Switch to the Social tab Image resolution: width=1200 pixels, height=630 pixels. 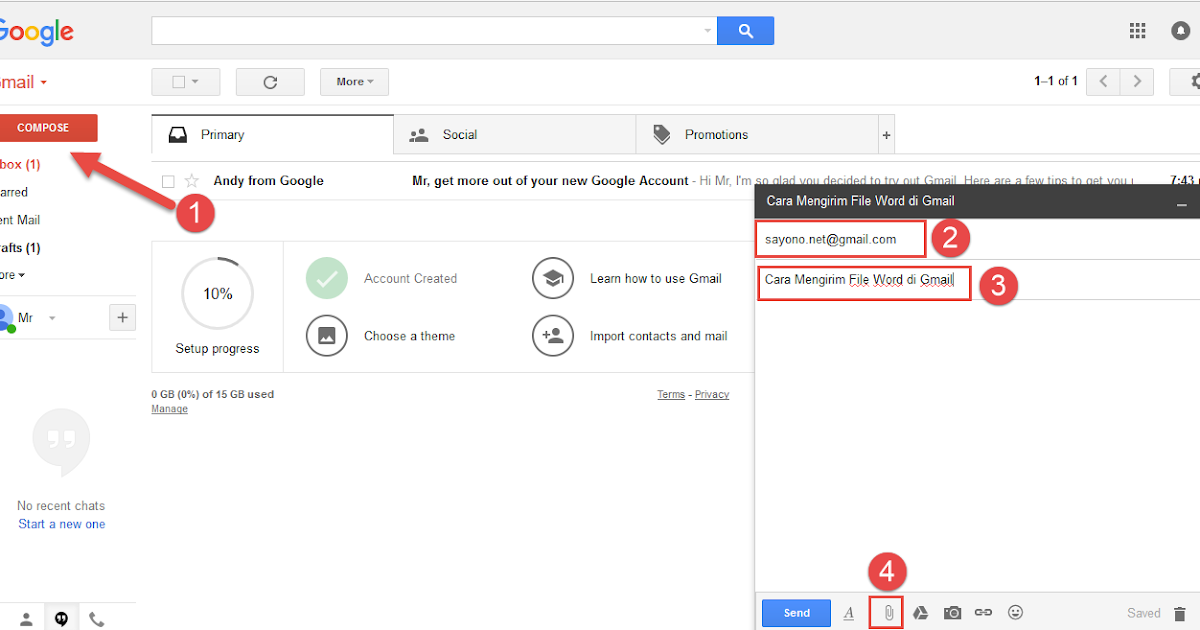(x=515, y=135)
